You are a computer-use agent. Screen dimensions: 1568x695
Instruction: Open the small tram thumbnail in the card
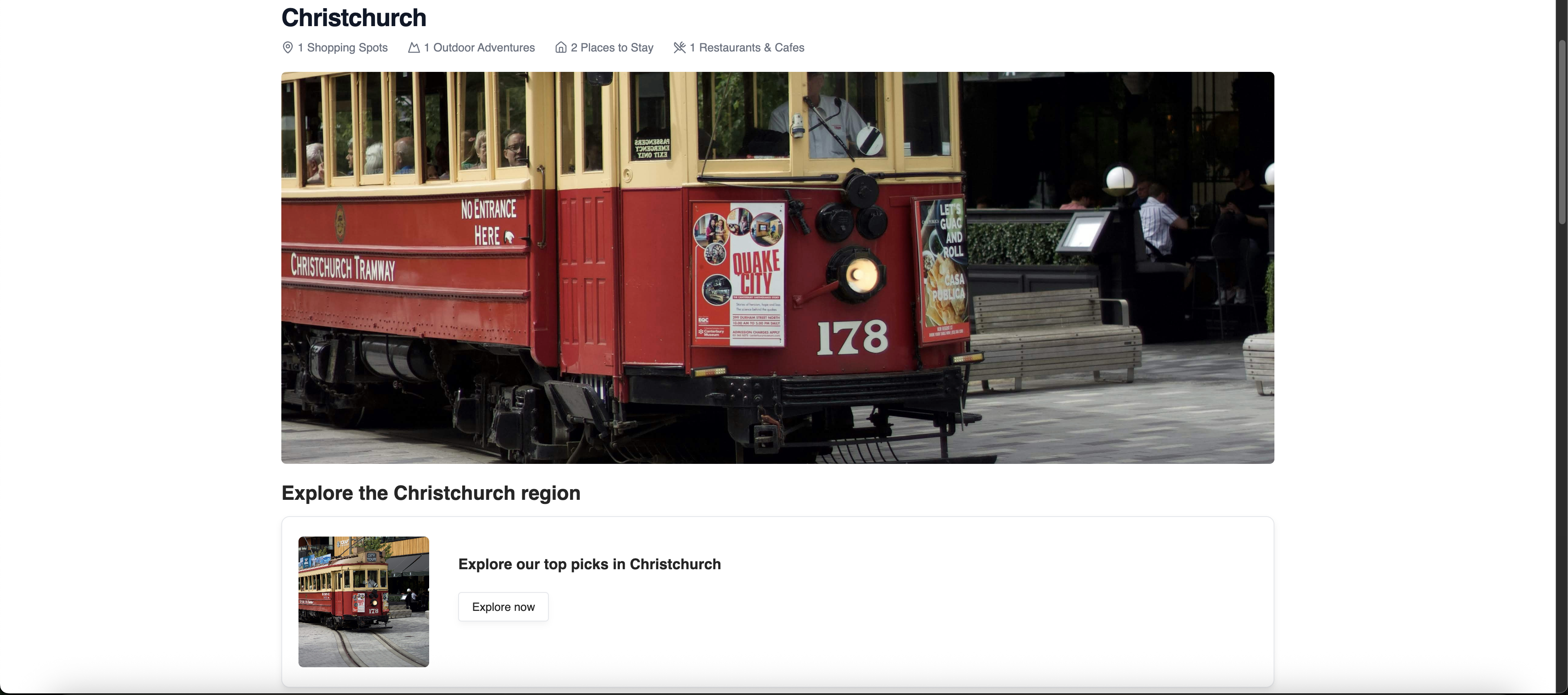(x=363, y=602)
